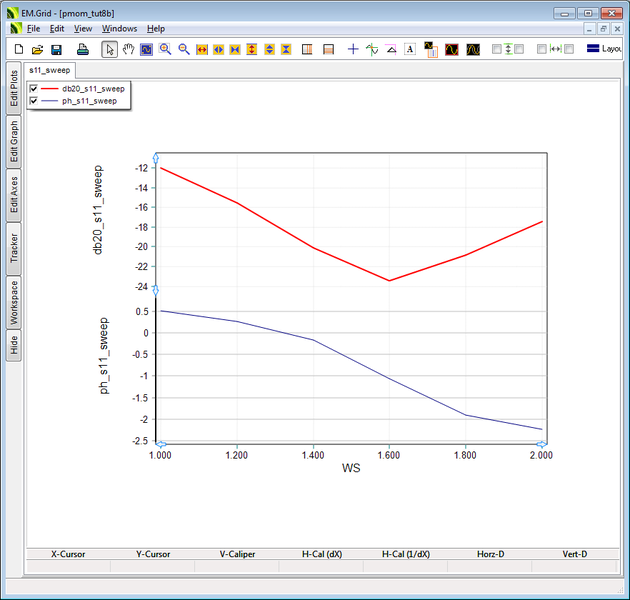This screenshot has height=600, width=630.
Task: Open the Windows menu
Action: coord(119,29)
